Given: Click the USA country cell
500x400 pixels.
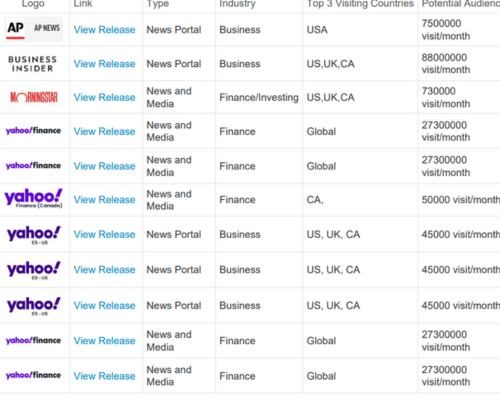Looking at the screenshot, I should [317, 30].
